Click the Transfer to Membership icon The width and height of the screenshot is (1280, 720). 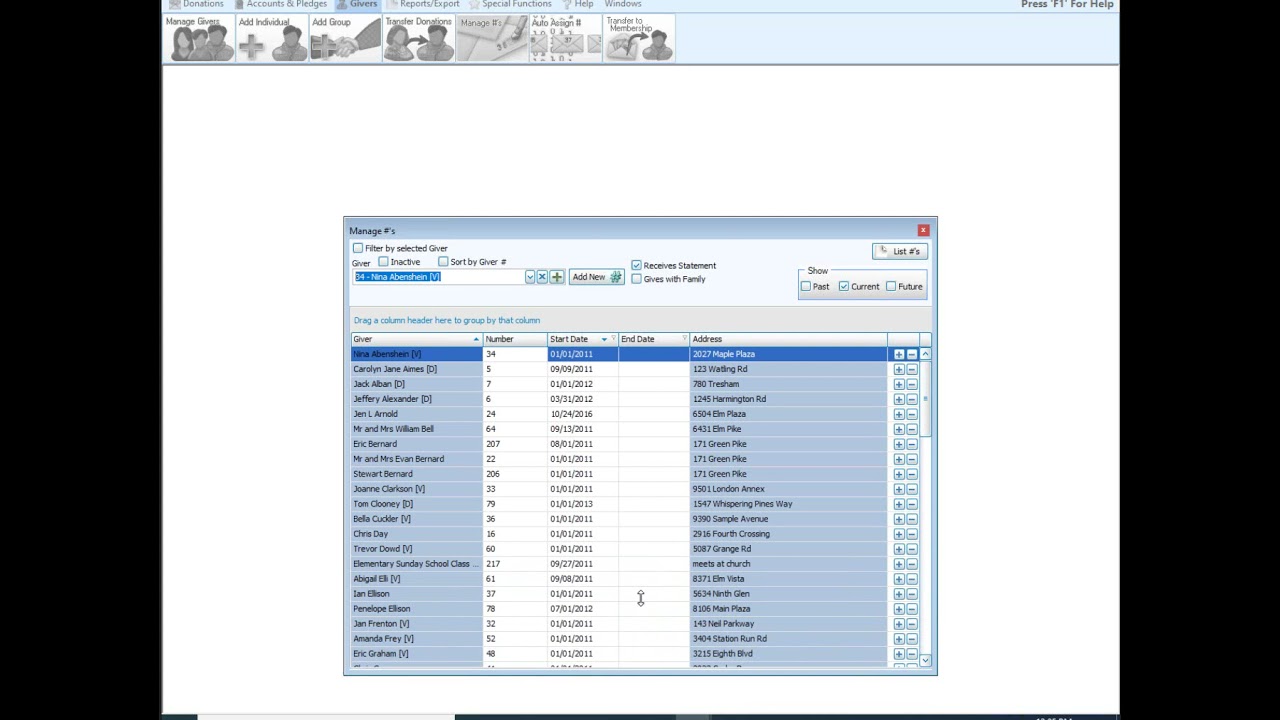pos(638,38)
